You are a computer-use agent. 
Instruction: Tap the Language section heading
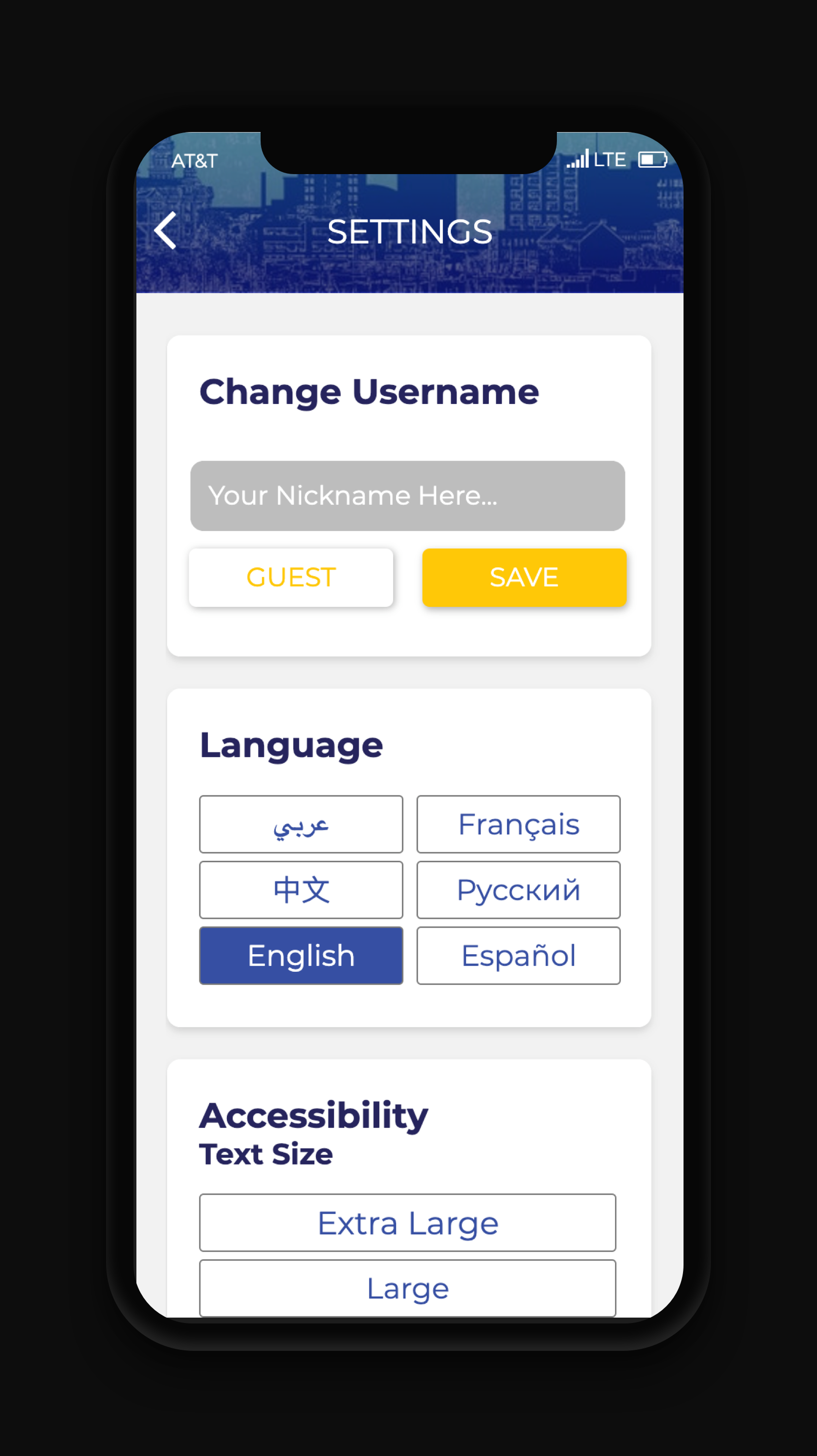click(x=291, y=745)
